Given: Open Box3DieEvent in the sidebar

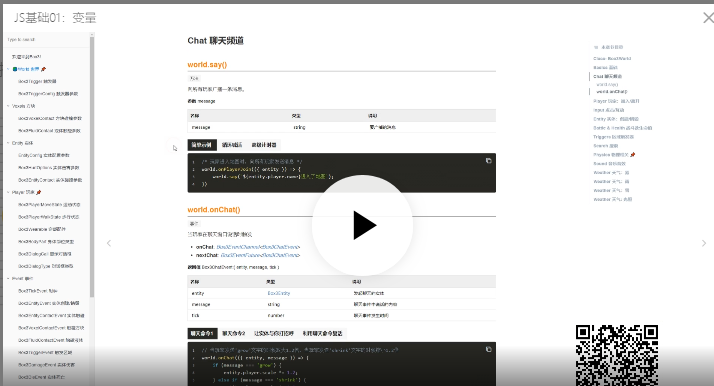Looking at the screenshot, I should 41,376.
